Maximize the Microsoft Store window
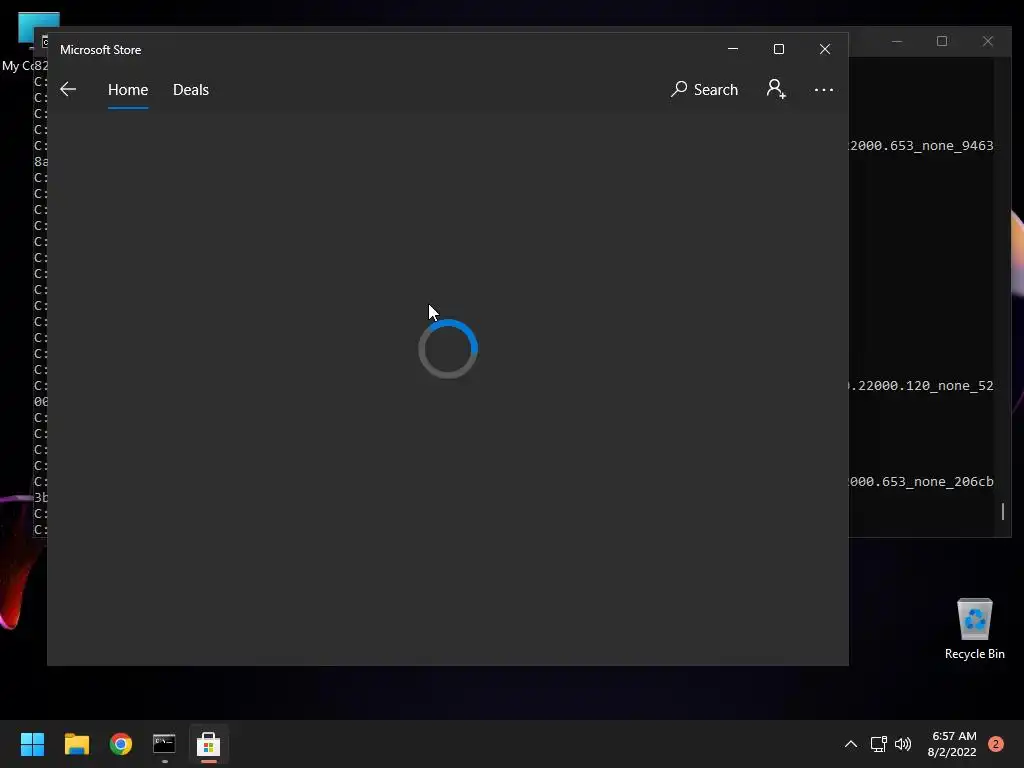The height and width of the screenshot is (768, 1024). pos(778,49)
